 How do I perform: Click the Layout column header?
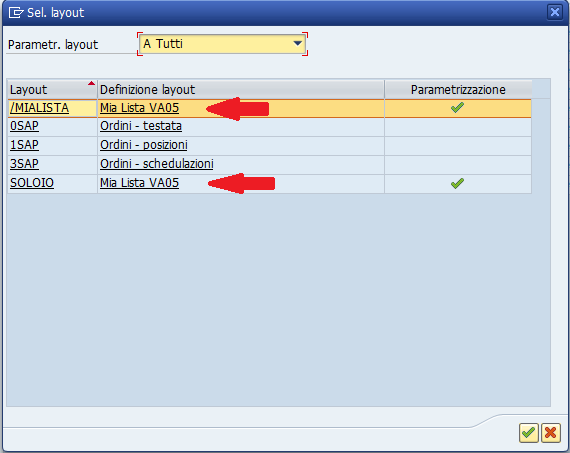click(52, 89)
